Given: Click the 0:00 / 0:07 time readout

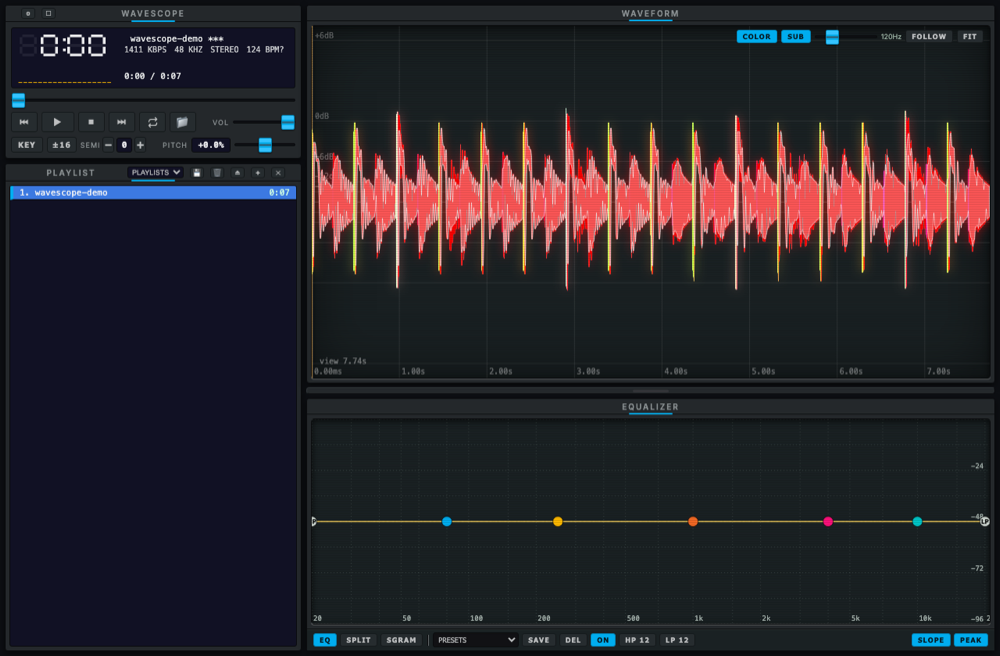Looking at the screenshot, I should pos(152,76).
